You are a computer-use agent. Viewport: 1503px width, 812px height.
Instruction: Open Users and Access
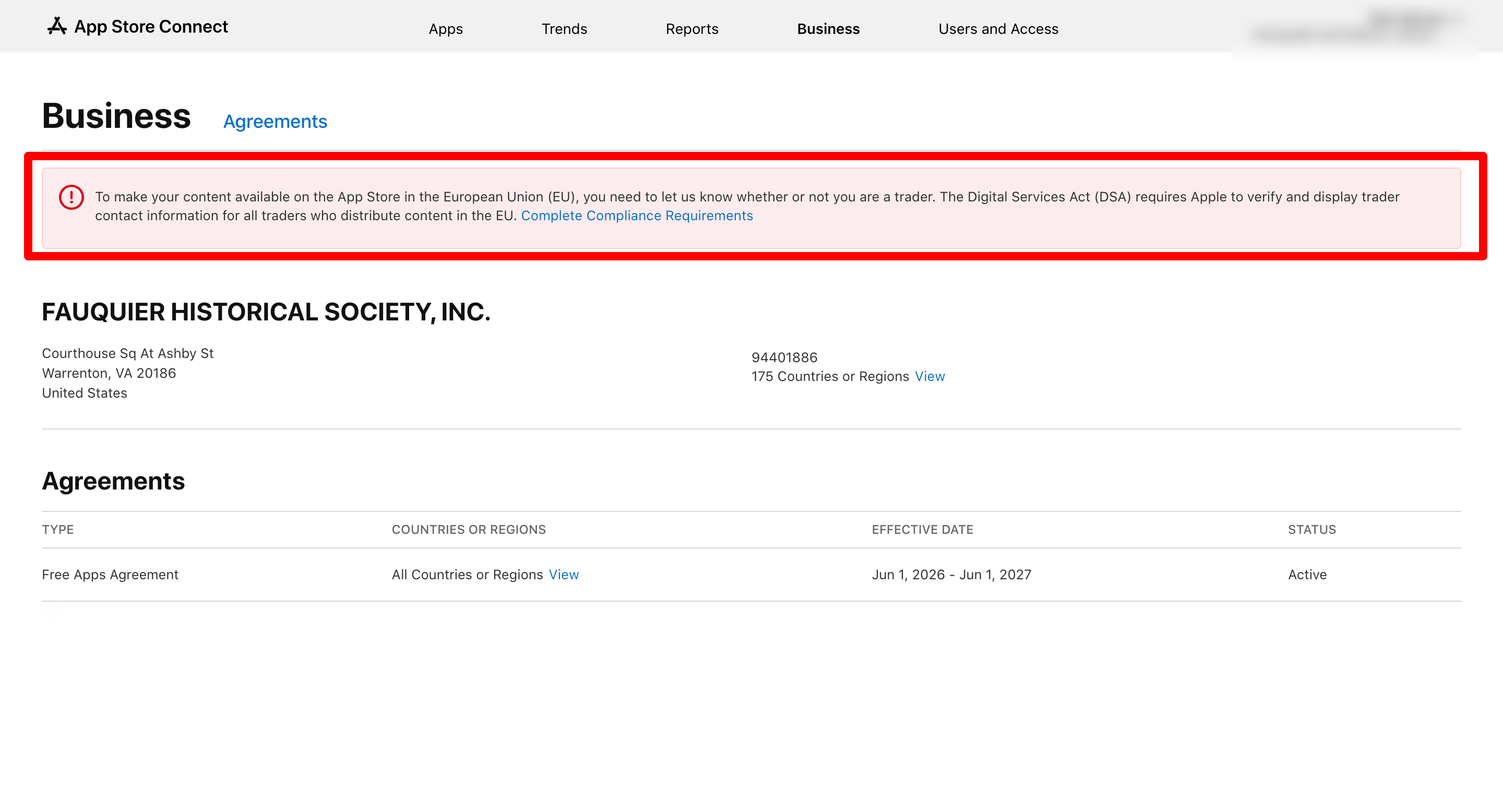click(x=998, y=29)
